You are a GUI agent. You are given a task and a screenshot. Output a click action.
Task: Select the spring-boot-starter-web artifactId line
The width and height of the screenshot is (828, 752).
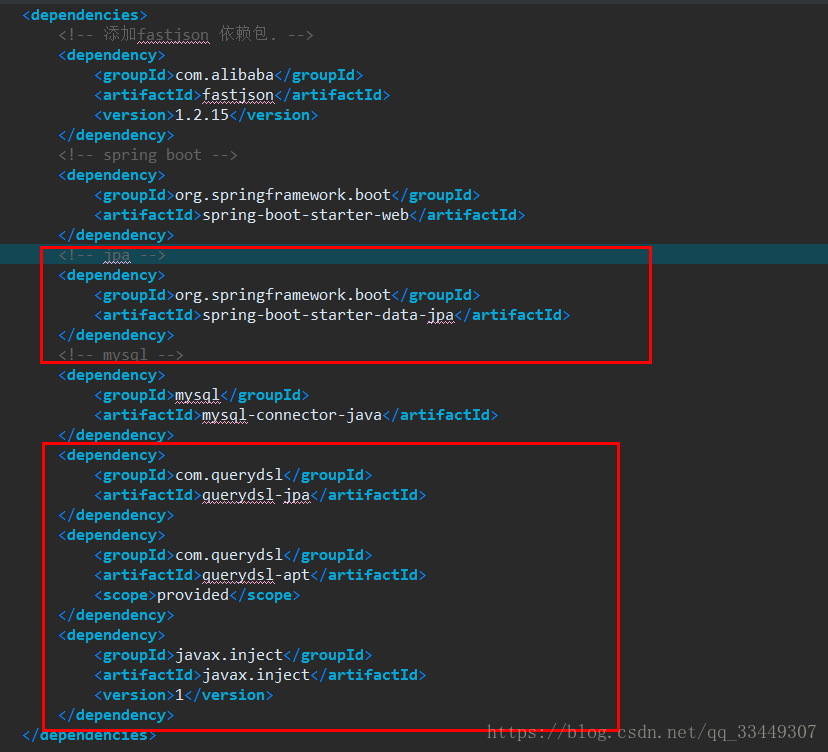coord(309,215)
